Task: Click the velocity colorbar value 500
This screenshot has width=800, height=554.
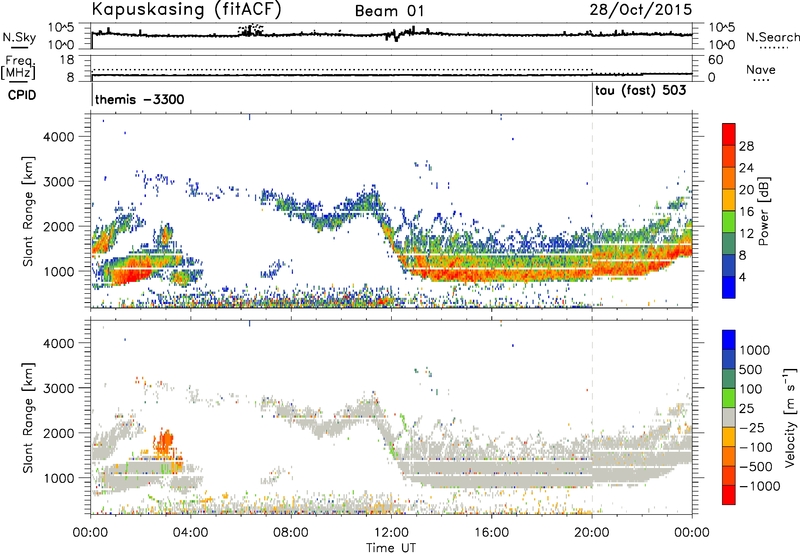Action: 753,370
